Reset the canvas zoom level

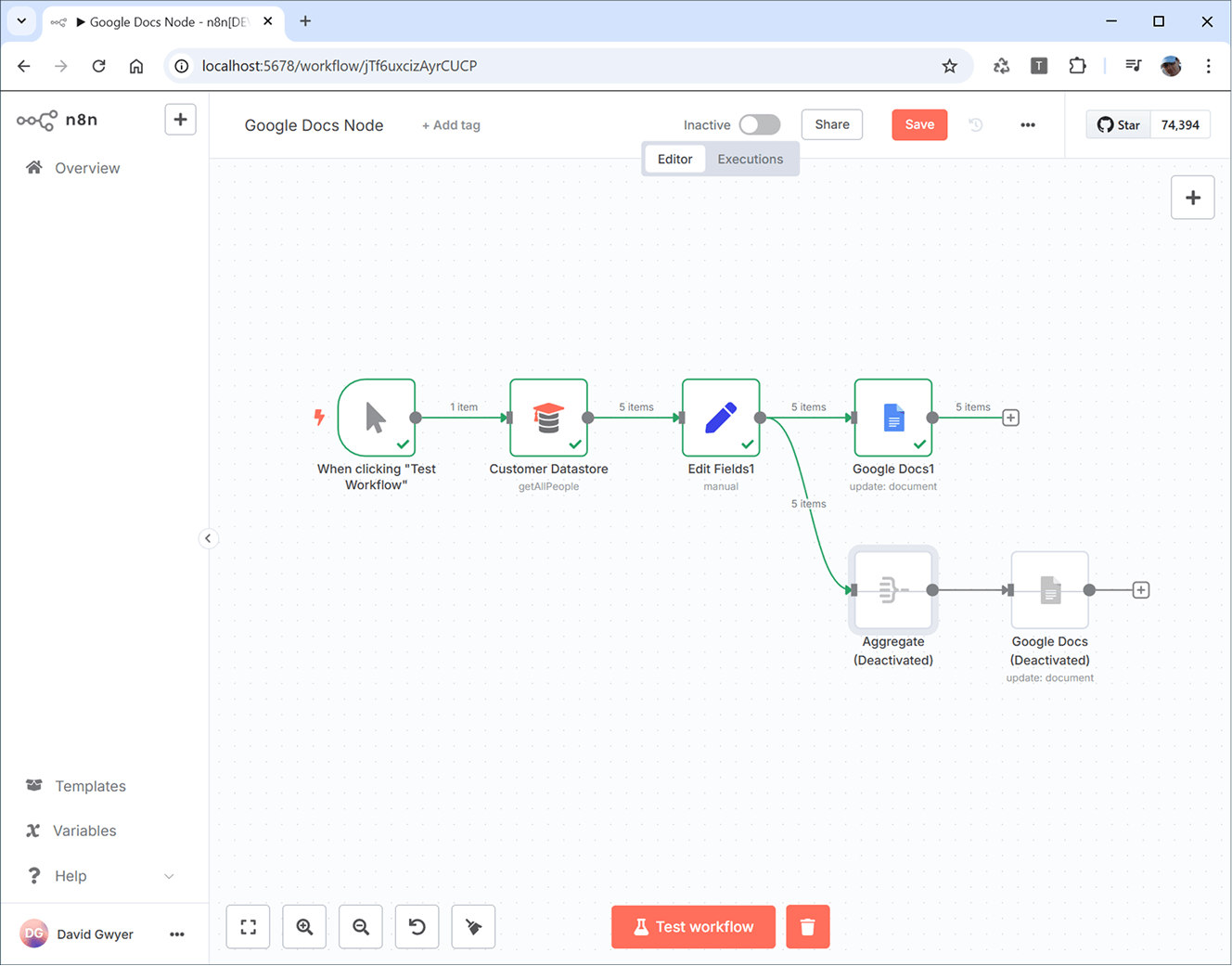(417, 927)
